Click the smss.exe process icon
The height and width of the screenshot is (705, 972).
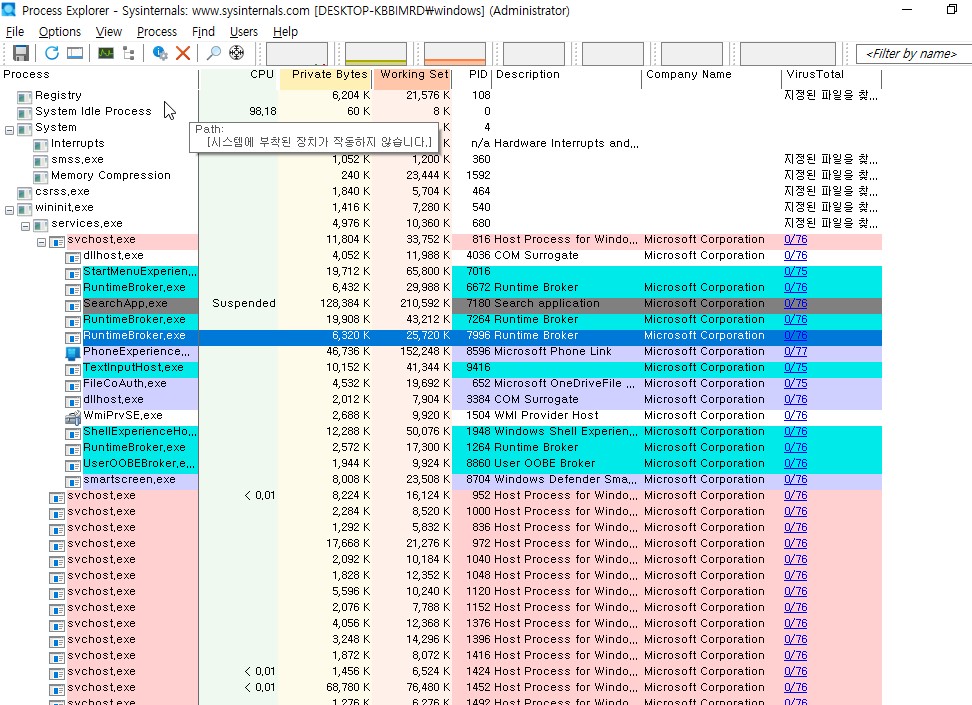point(41,161)
